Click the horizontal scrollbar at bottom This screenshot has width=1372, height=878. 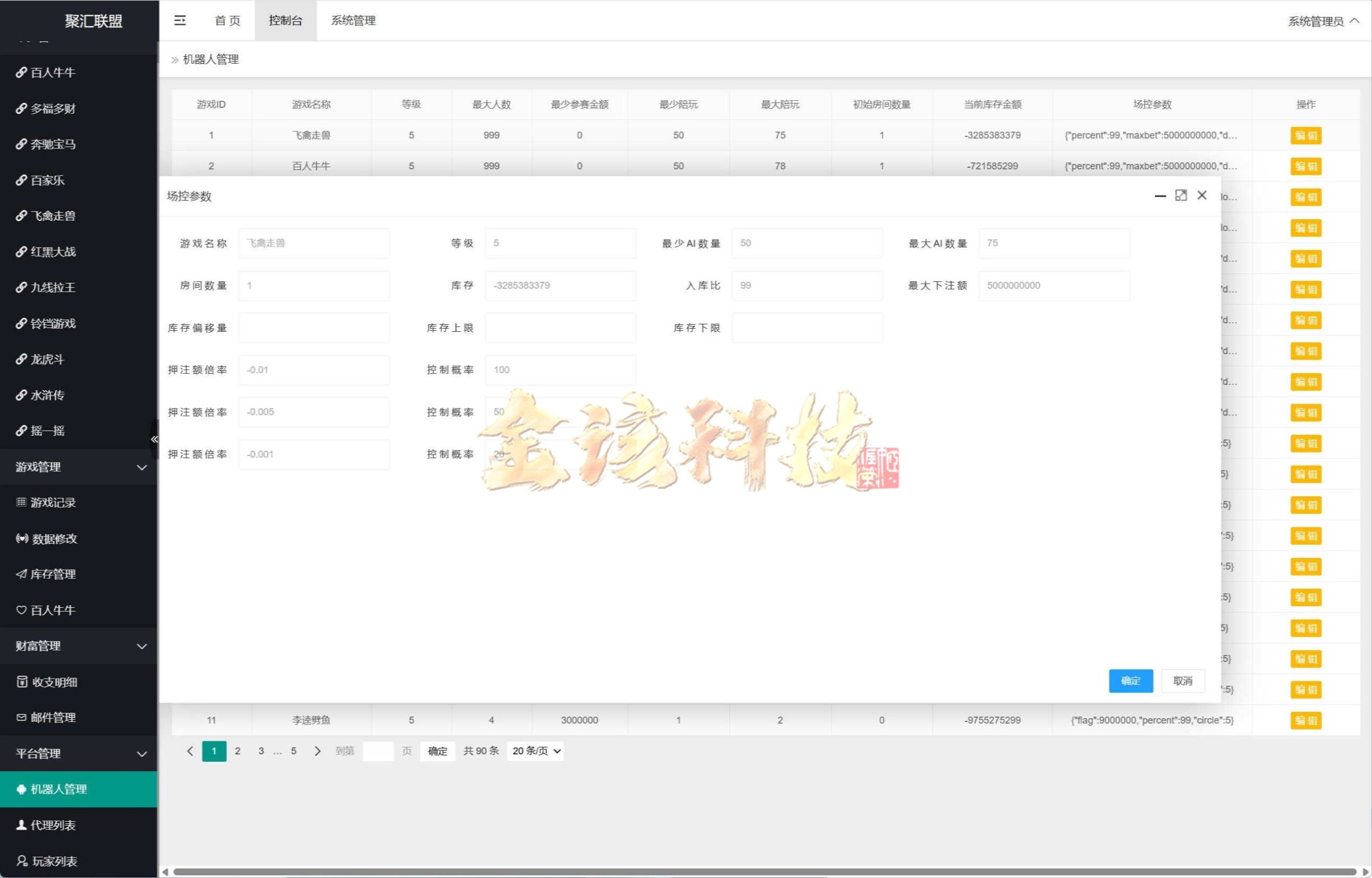click(764, 872)
